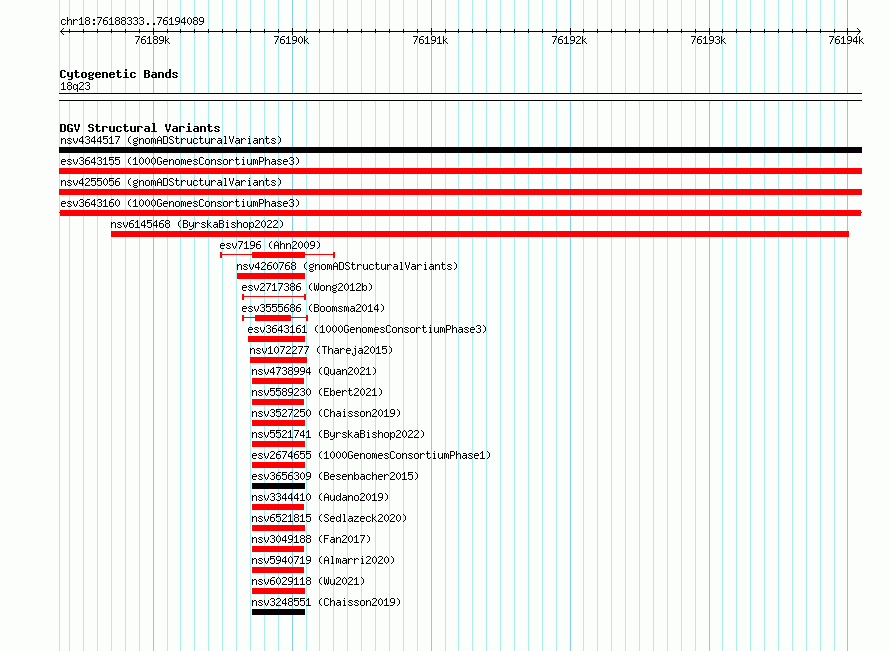The height and width of the screenshot is (651, 890).
Task: Click the DGV Structural Variants track title
Action: click(140, 128)
